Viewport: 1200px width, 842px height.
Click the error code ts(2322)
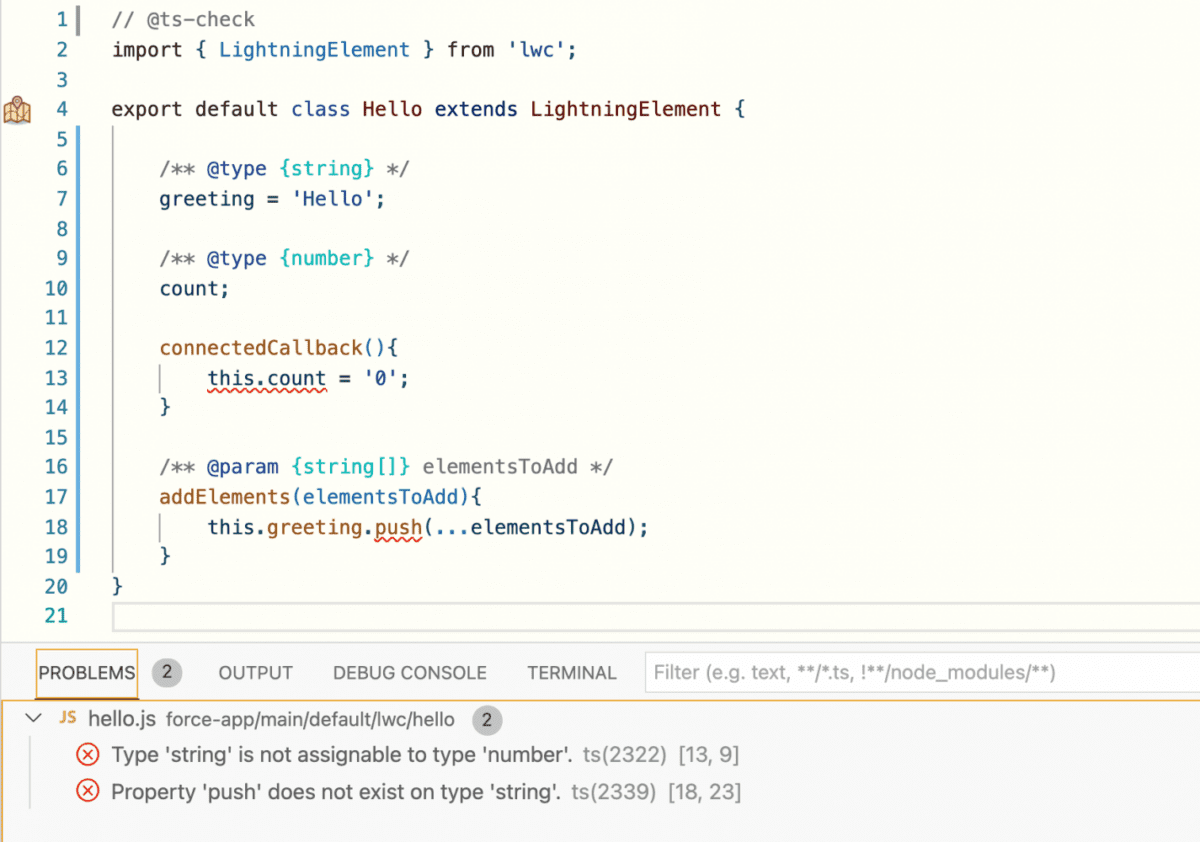tap(626, 753)
